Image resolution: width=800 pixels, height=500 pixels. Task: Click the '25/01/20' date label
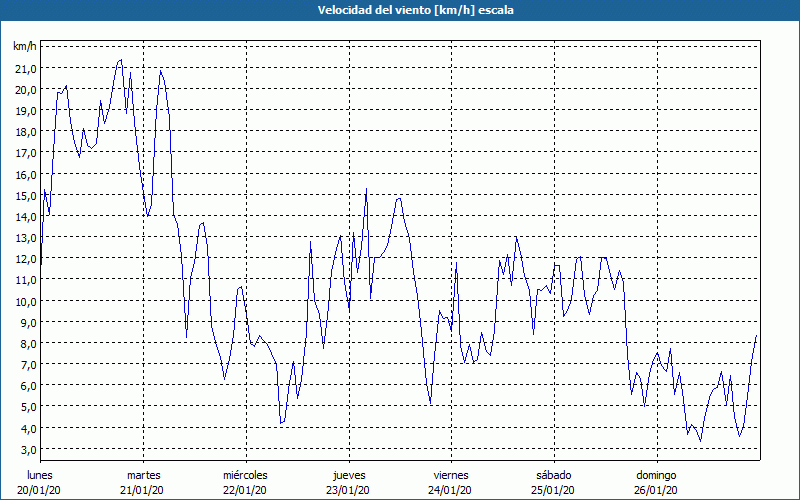coord(553,490)
